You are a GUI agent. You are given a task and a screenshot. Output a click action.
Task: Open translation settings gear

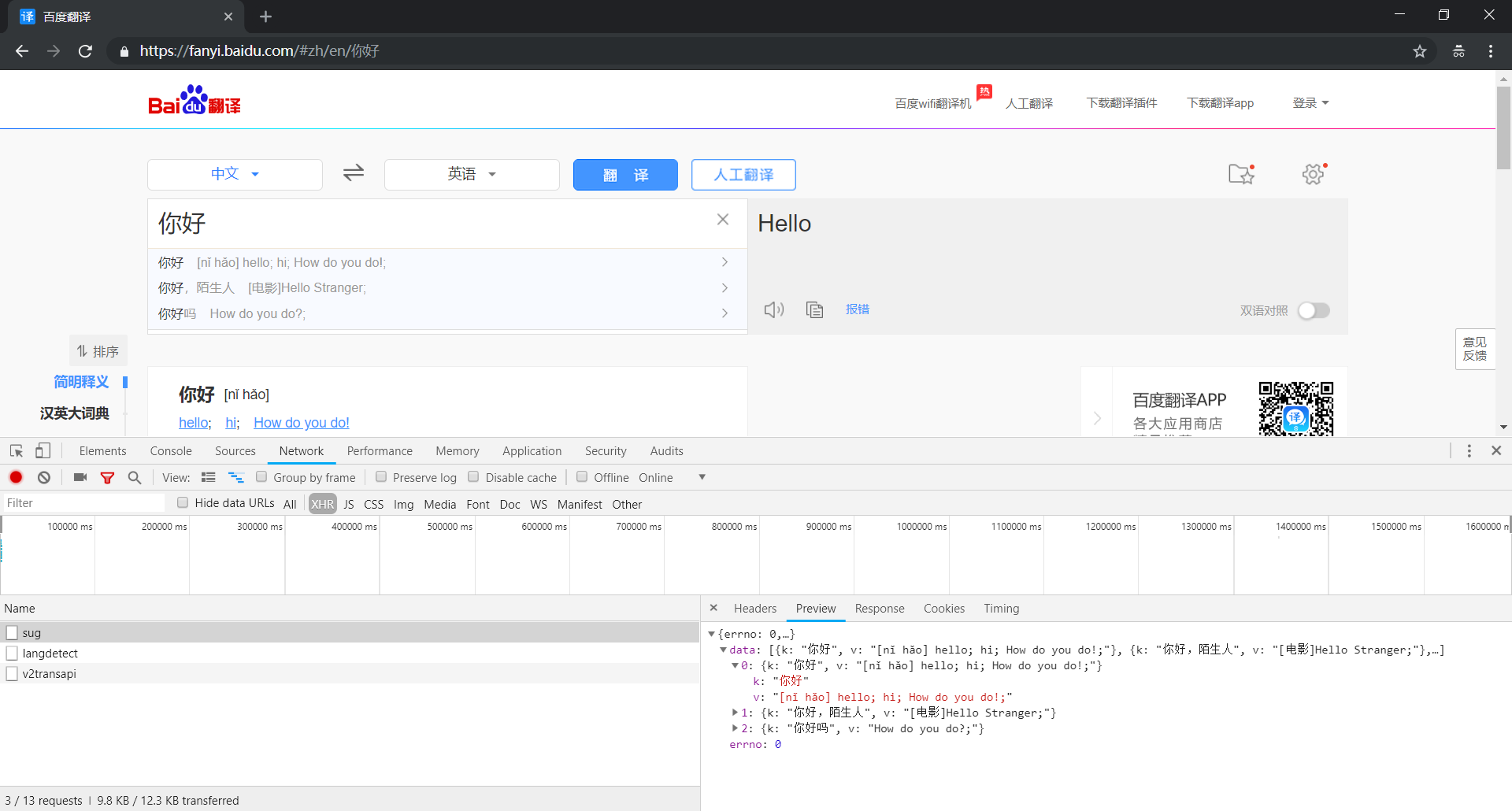[x=1314, y=173]
